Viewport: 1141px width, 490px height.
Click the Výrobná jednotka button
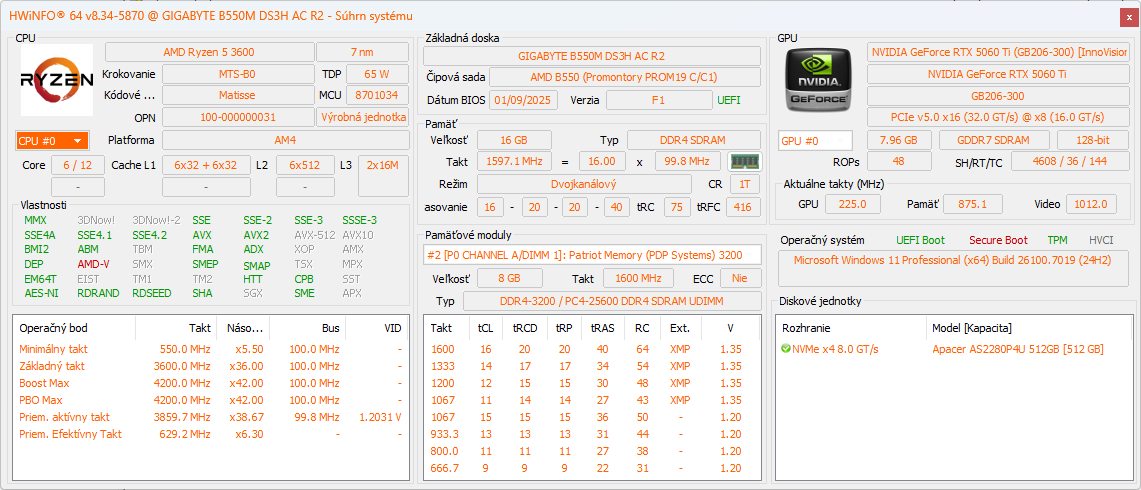pos(362,117)
